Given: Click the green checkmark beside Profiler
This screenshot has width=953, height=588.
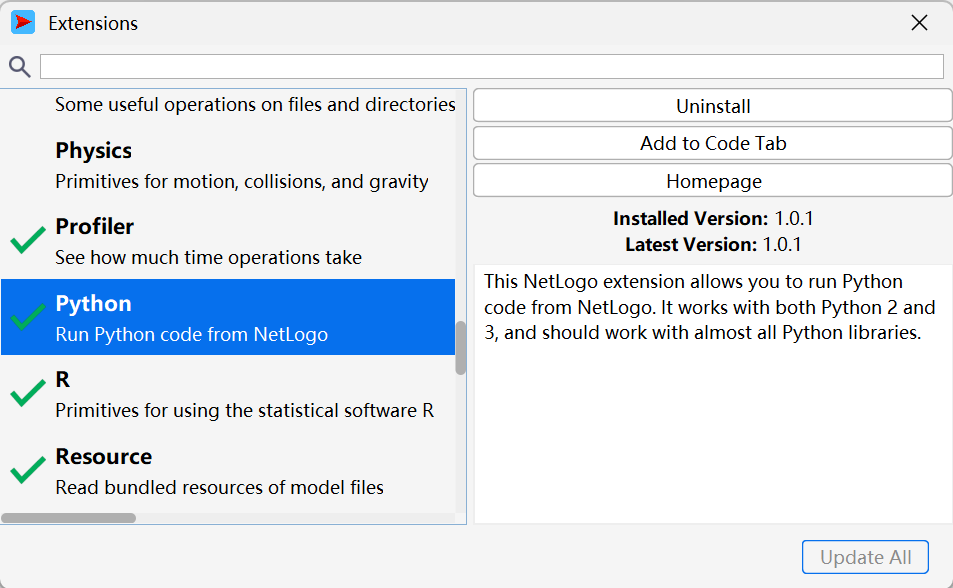Looking at the screenshot, I should coord(28,241).
